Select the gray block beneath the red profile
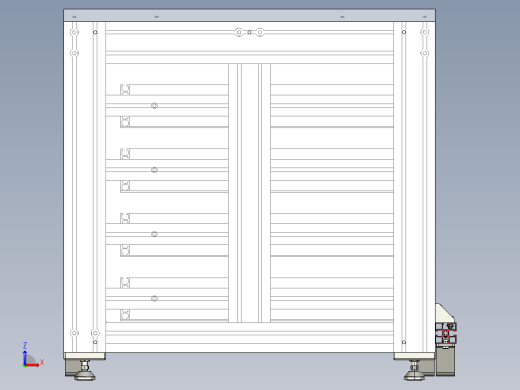The image size is (520, 390). (x=446, y=360)
